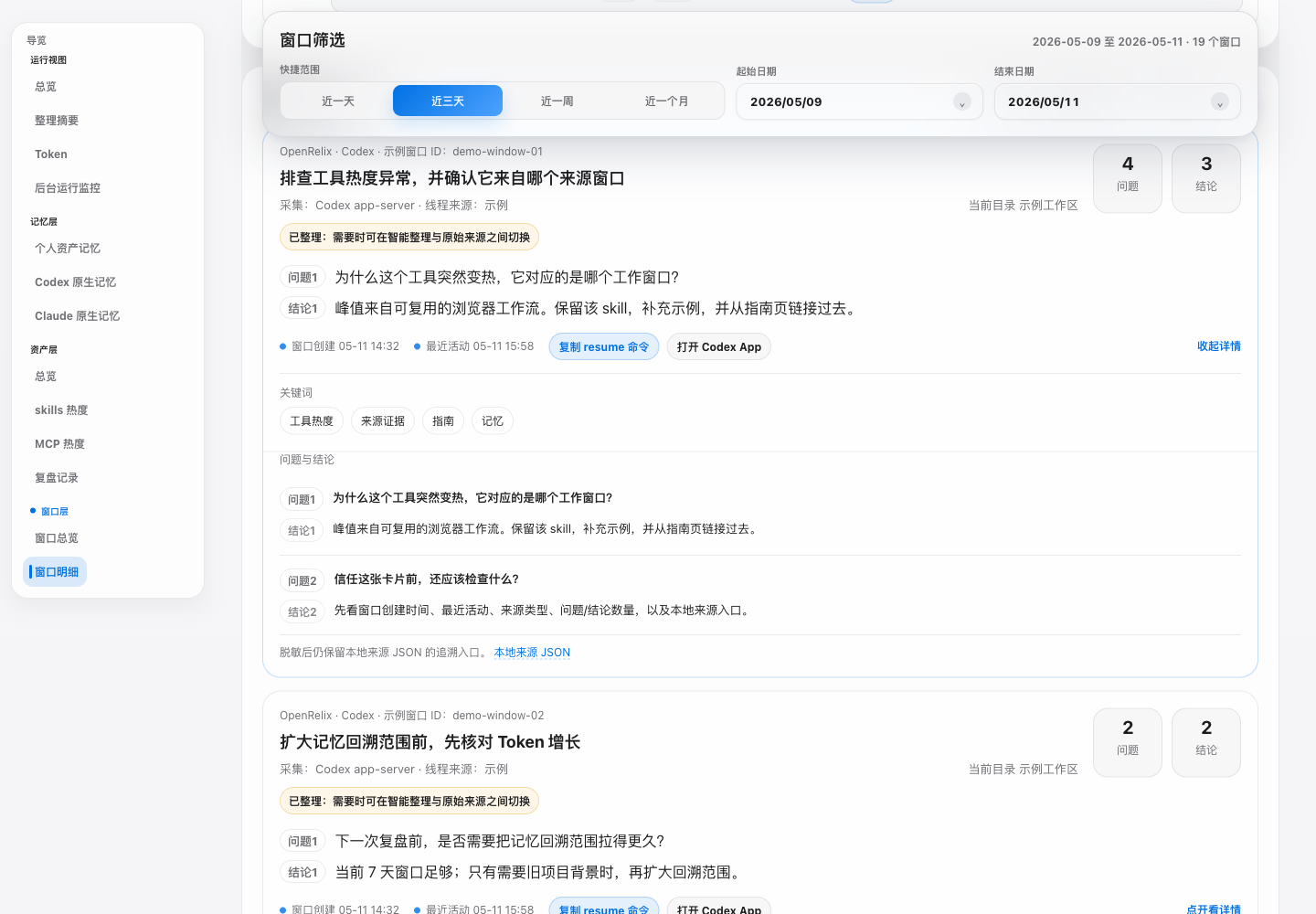Screen dimensions: 1316x914
Task: Open skills 热度 in the sidebar
Action: (61, 410)
